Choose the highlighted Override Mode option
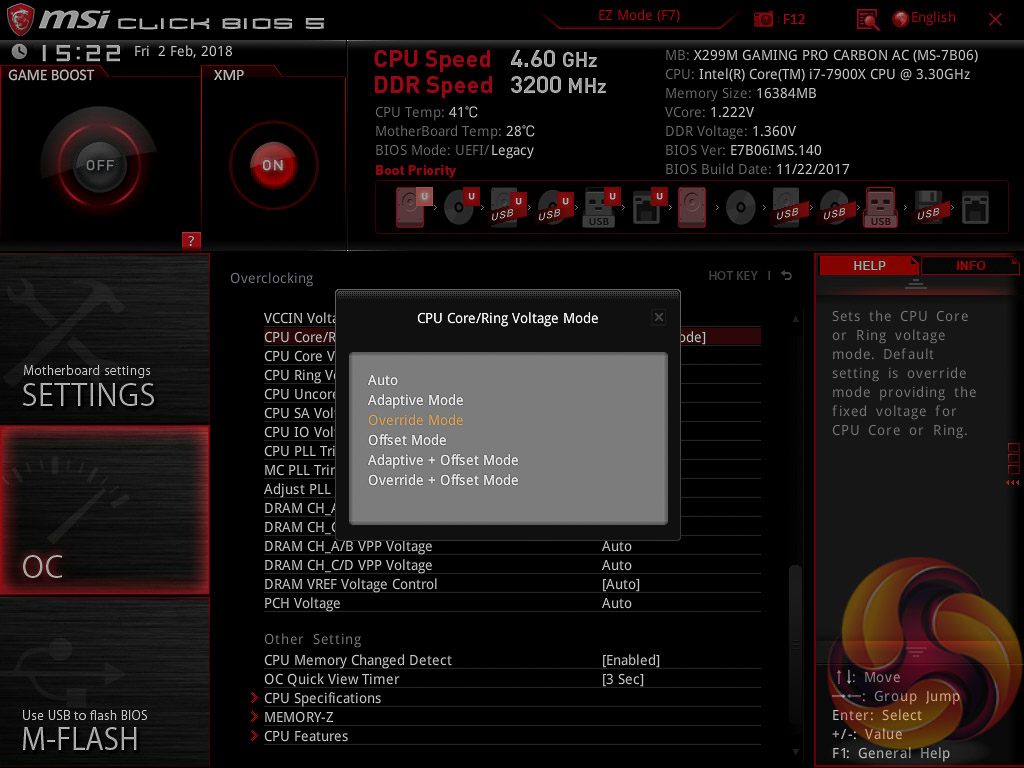This screenshot has height=768, width=1024. tap(415, 421)
